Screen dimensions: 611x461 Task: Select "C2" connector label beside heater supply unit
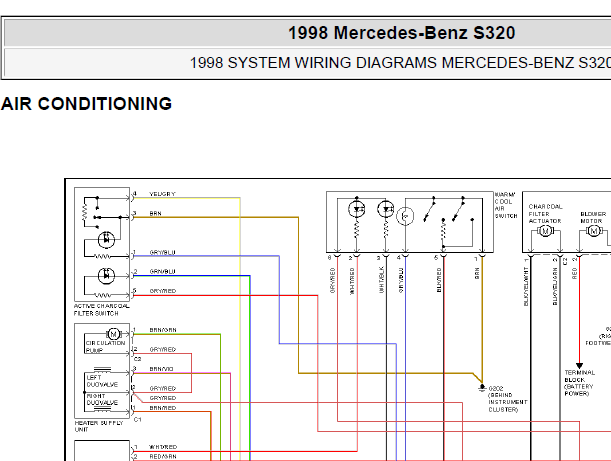click(x=138, y=359)
